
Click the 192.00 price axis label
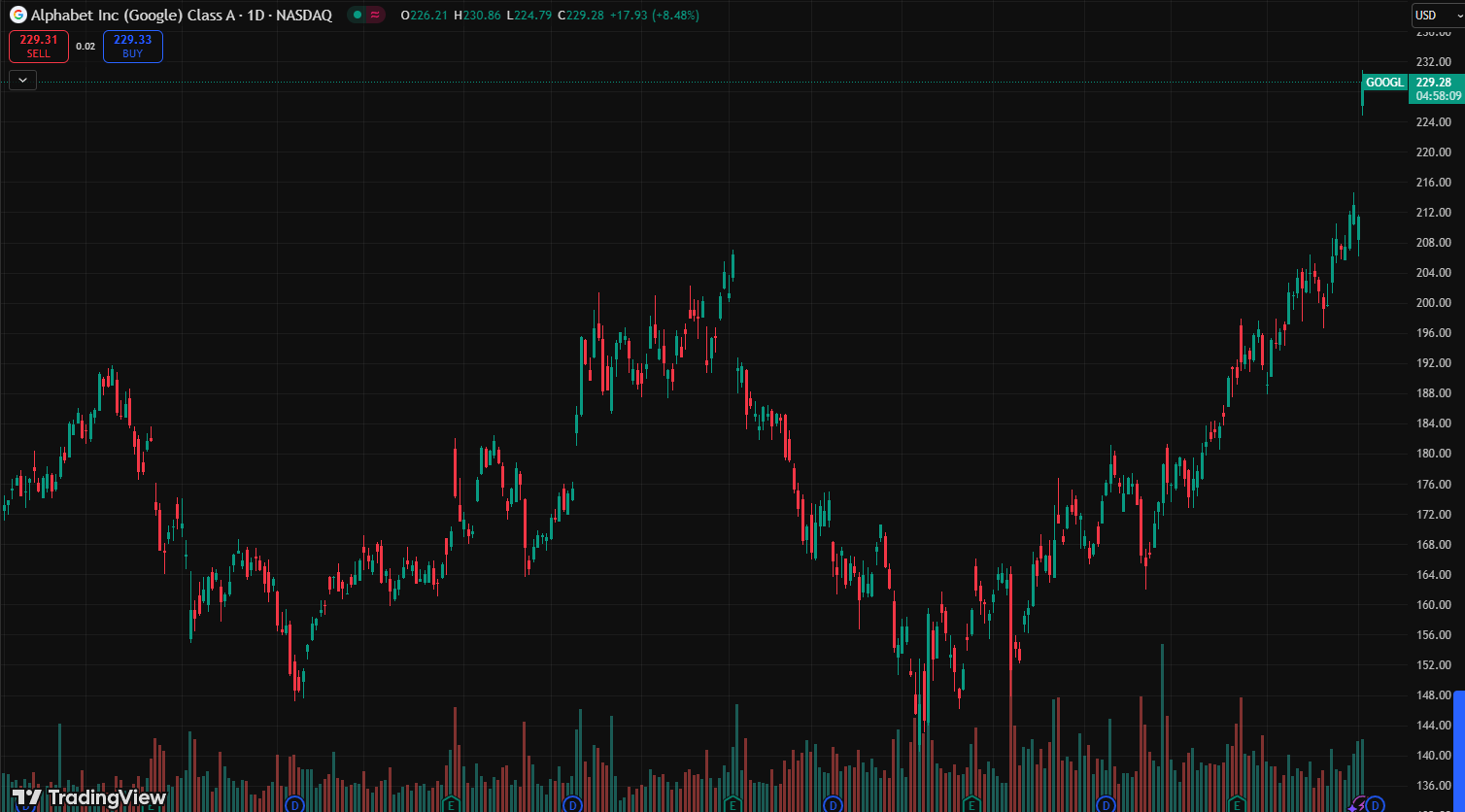click(x=1433, y=363)
